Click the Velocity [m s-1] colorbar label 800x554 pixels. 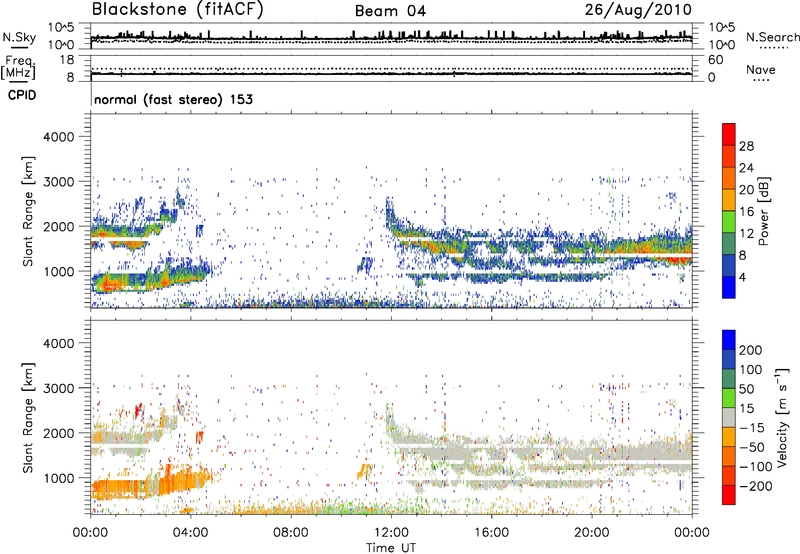tap(781, 417)
